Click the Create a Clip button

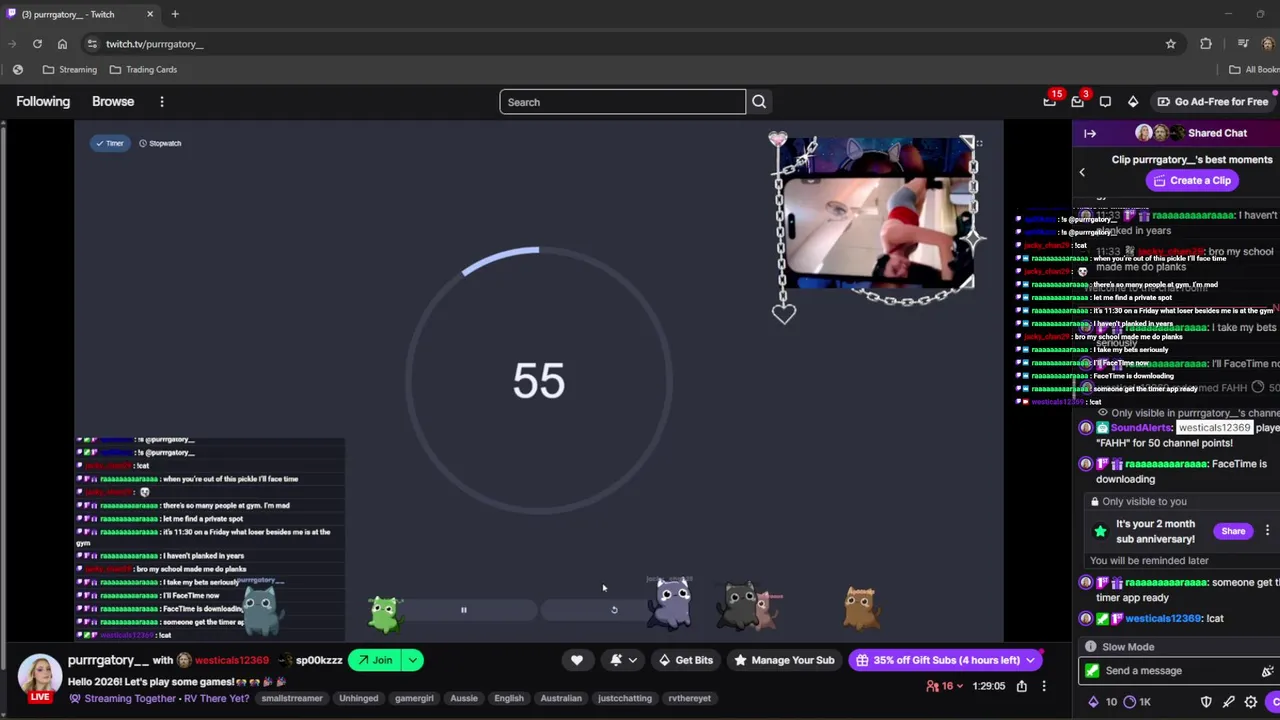1192,181
